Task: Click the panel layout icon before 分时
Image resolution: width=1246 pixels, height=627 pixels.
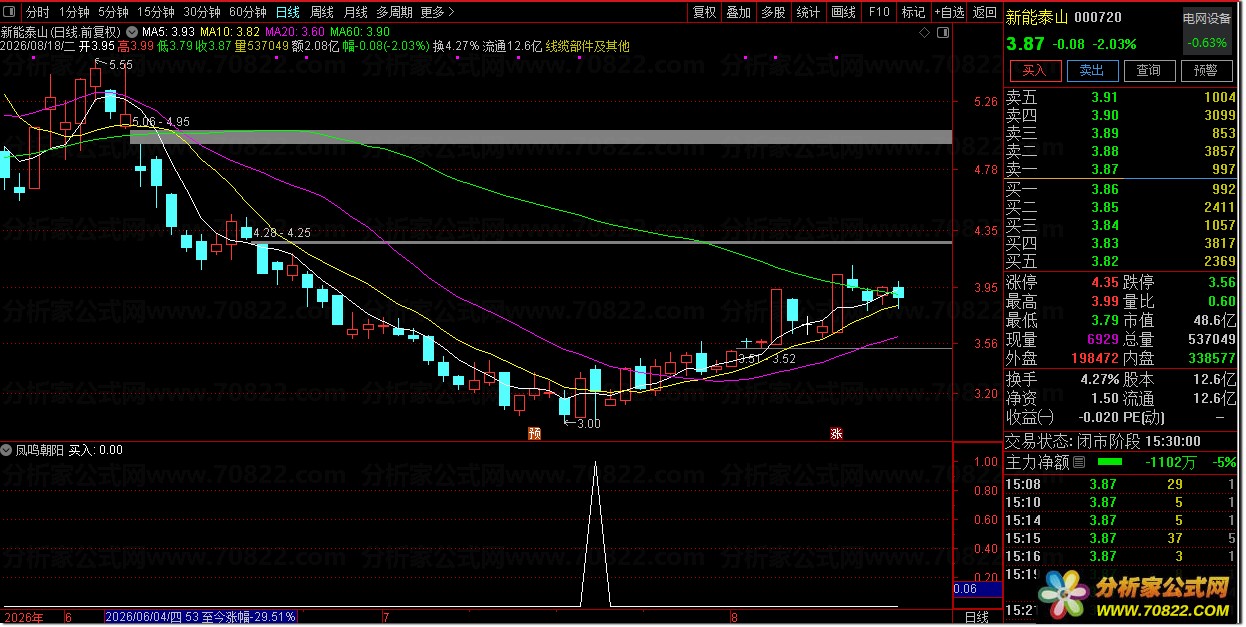Action: click(11, 12)
